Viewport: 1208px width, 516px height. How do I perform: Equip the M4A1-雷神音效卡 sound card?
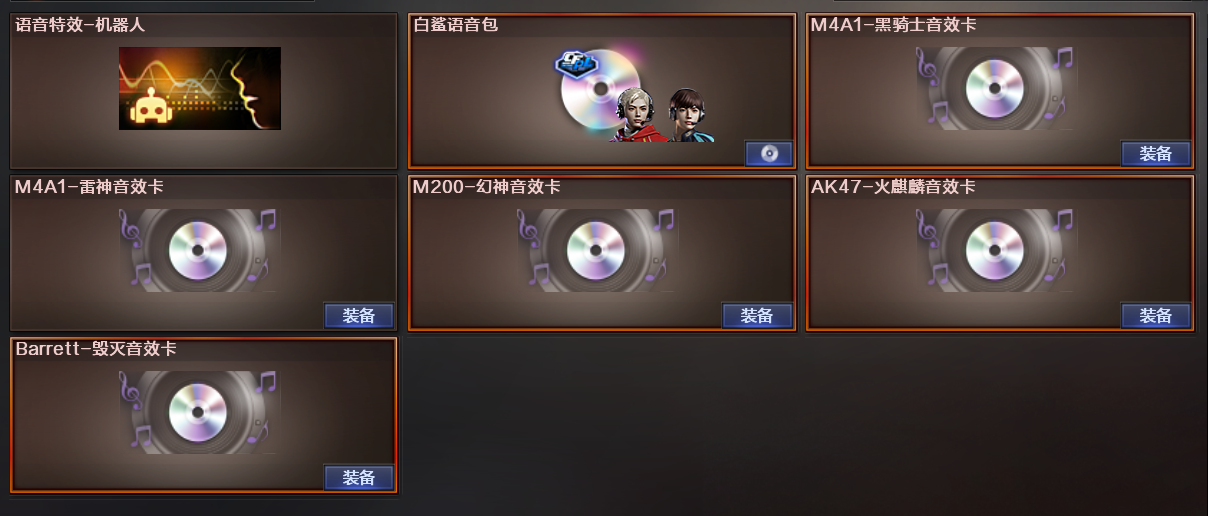point(359,315)
